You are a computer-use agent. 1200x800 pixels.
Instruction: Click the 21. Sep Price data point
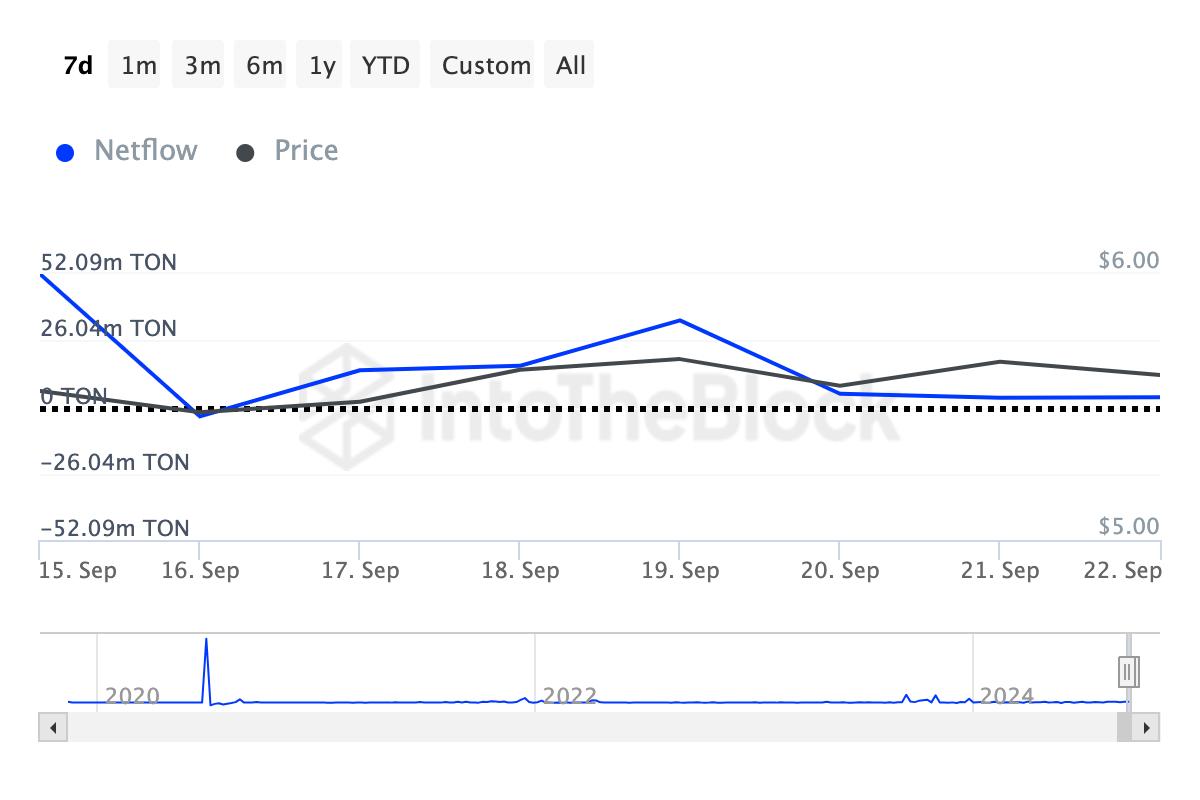1000,362
